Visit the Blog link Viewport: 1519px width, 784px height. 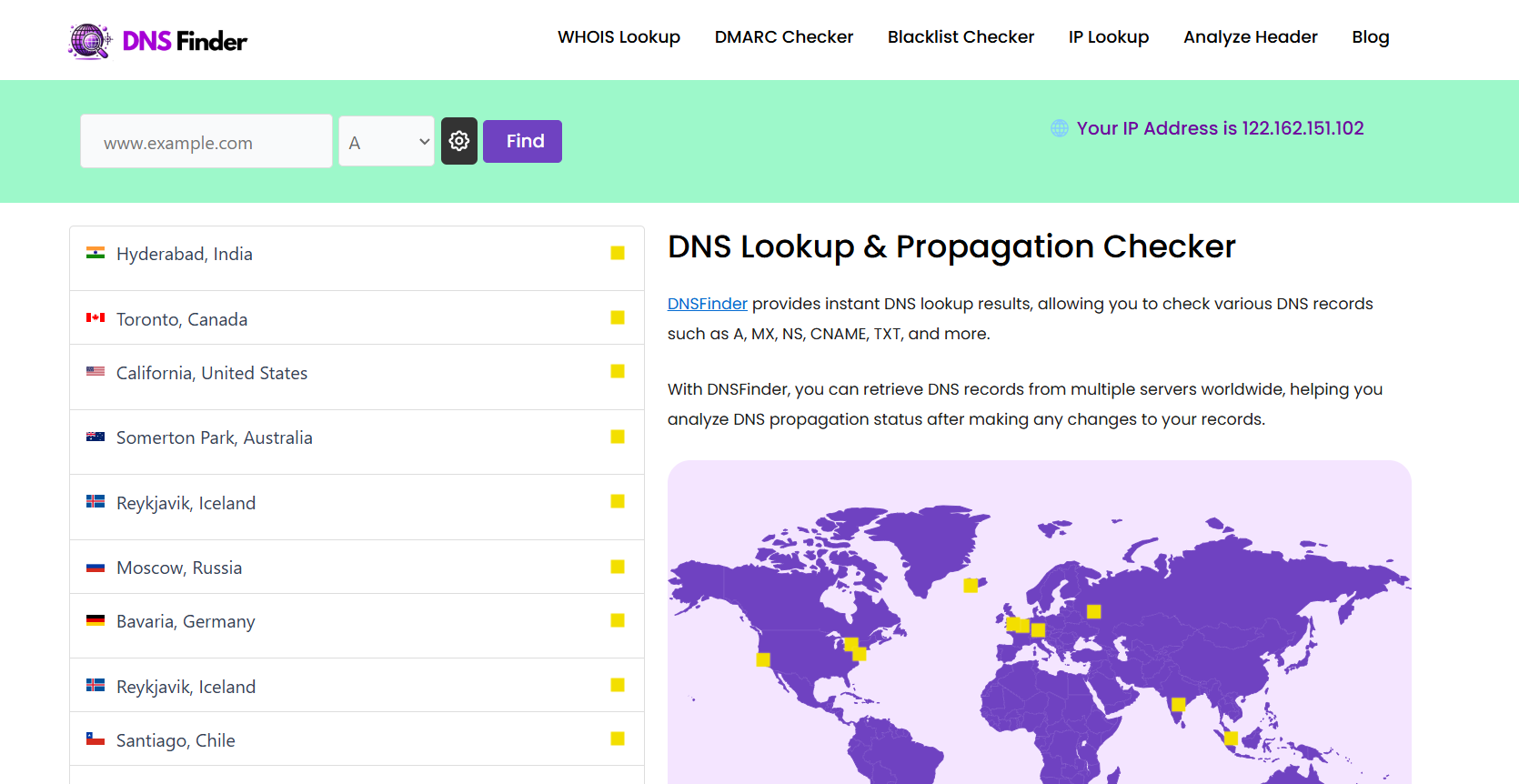coord(1371,37)
